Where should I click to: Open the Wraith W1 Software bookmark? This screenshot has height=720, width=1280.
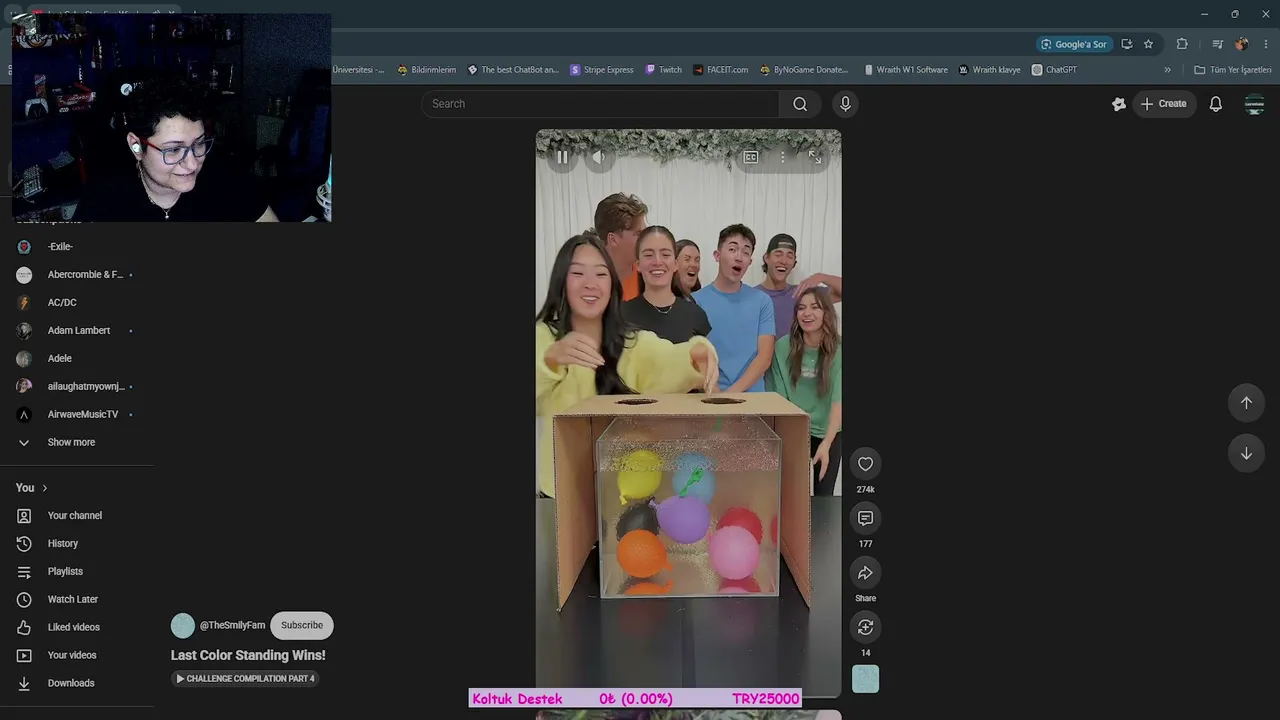(904, 70)
